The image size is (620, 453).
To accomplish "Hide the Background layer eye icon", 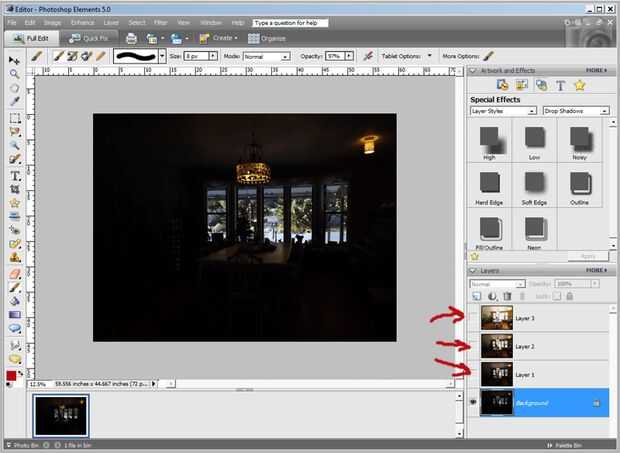I will click(x=473, y=402).
